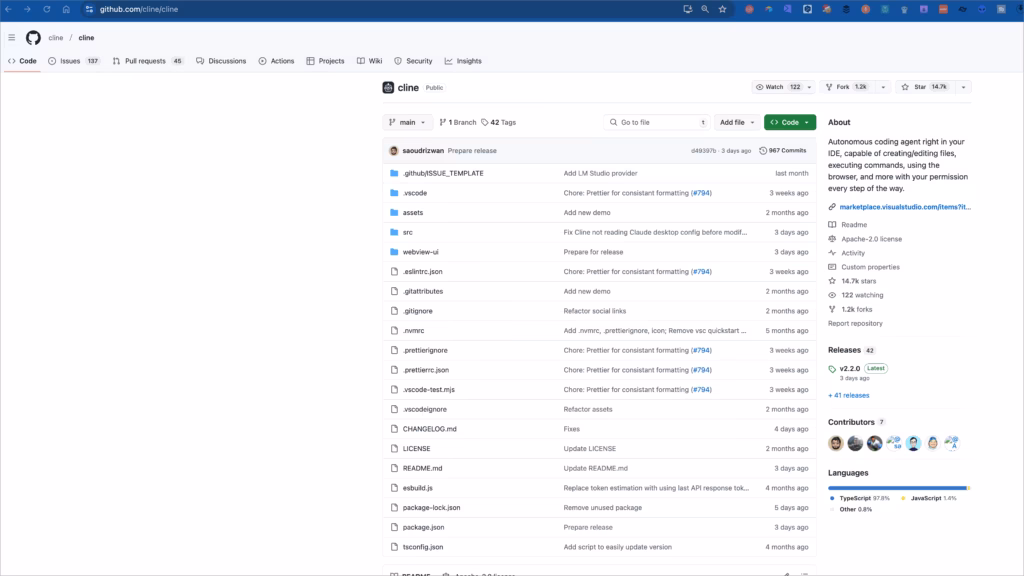The height and width of the screenshot is (576, 1024).
Task: Bookmark page with browser star icon
Action: (x=722, y=9)
